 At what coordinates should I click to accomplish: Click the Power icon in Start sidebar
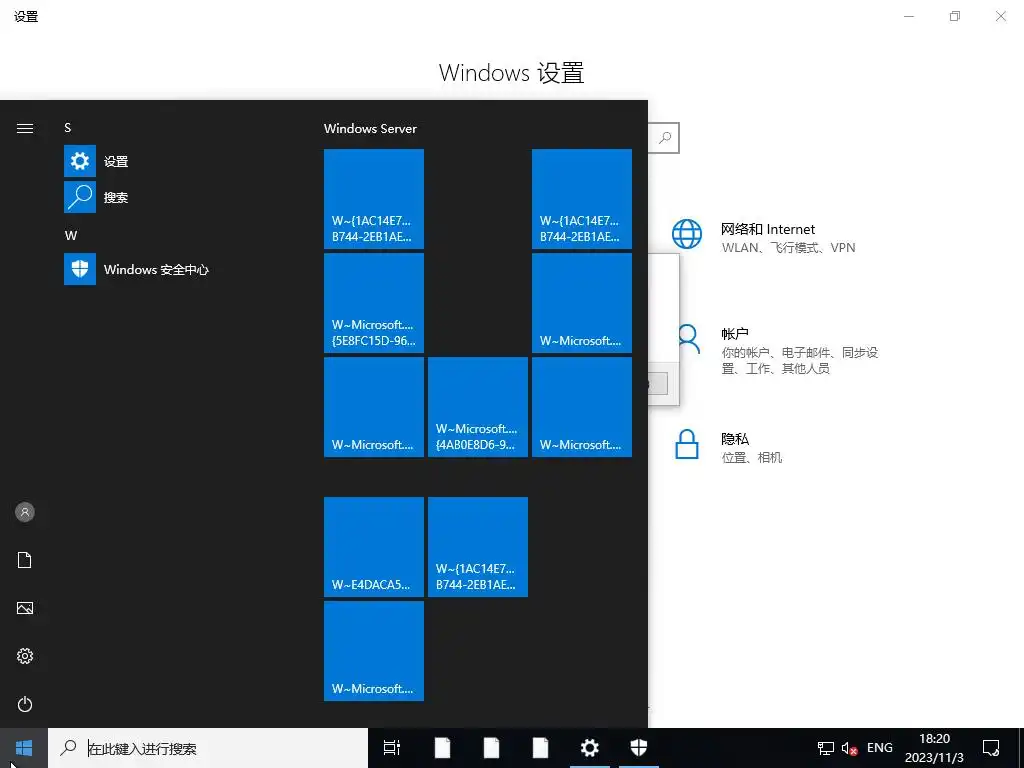pos(25,704)
